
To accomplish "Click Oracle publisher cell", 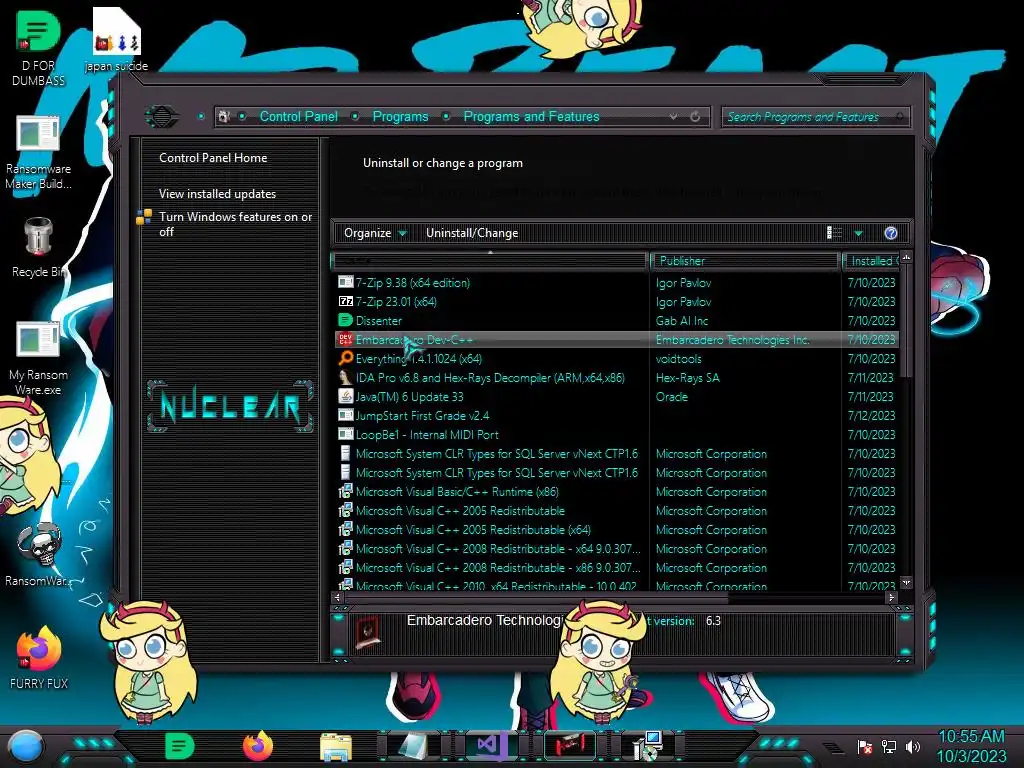I will (x=671, y=396).
